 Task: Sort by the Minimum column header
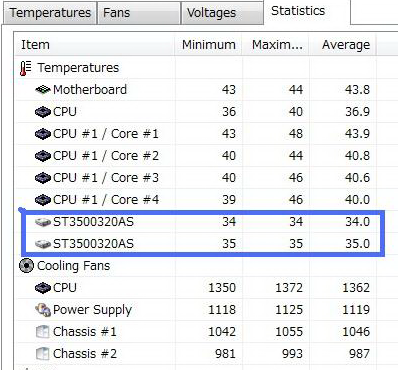(209, 44)
